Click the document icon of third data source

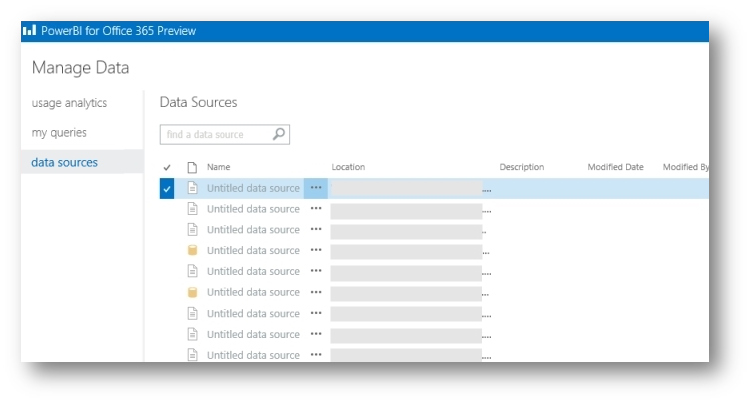point(192,230)
